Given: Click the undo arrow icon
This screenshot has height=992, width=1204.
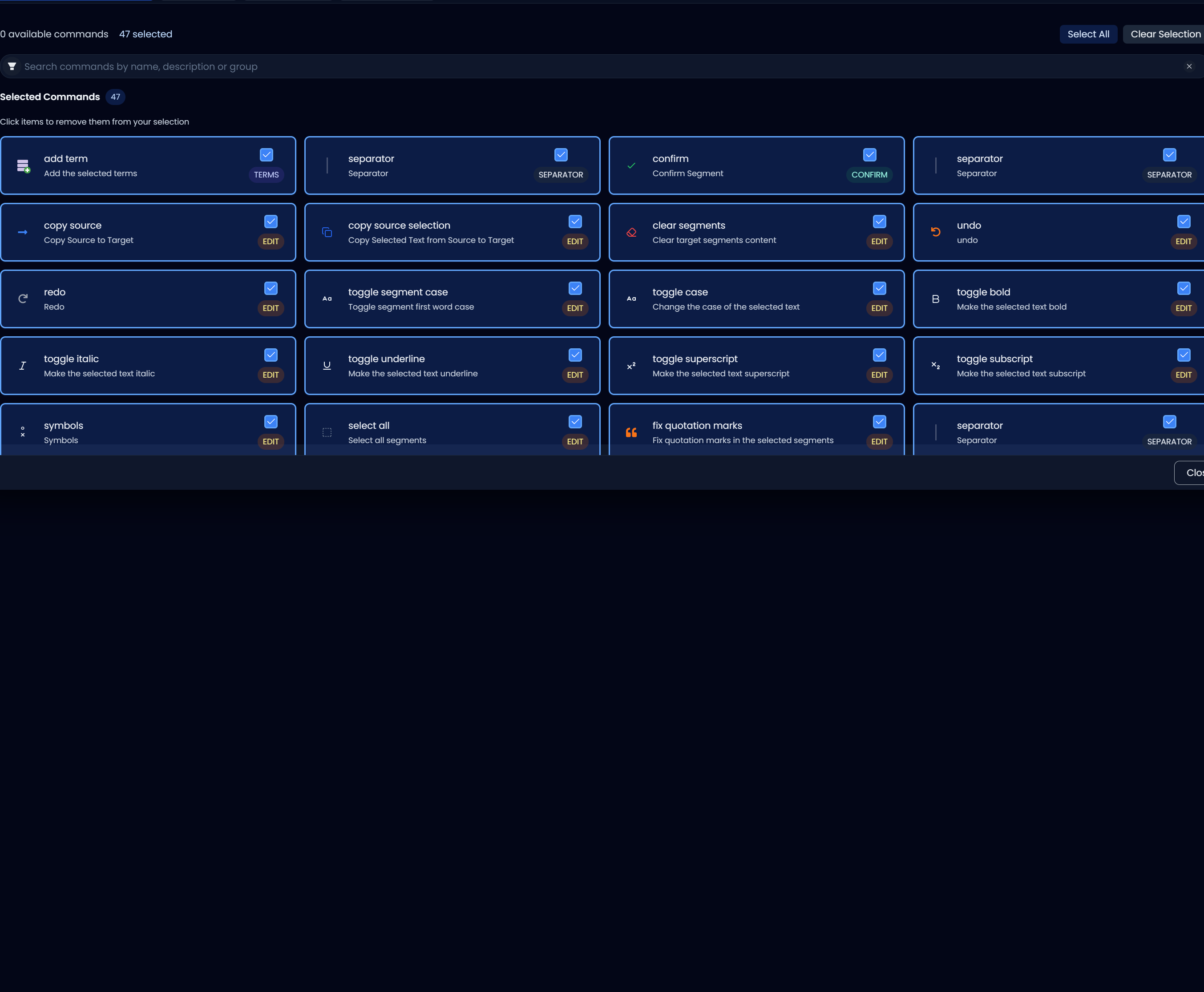Looking at the screenshot, I should (x=935, y=232).
